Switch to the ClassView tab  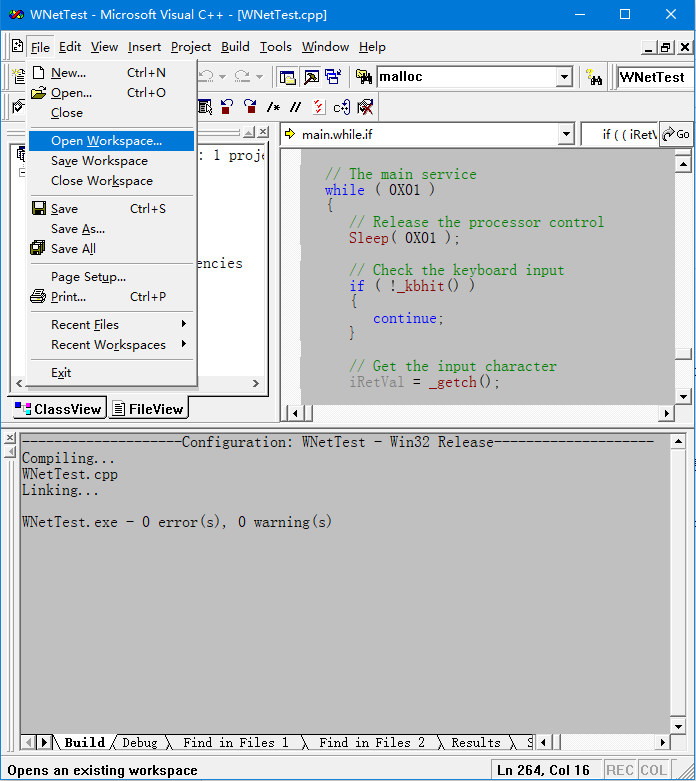tap(58, 408)
